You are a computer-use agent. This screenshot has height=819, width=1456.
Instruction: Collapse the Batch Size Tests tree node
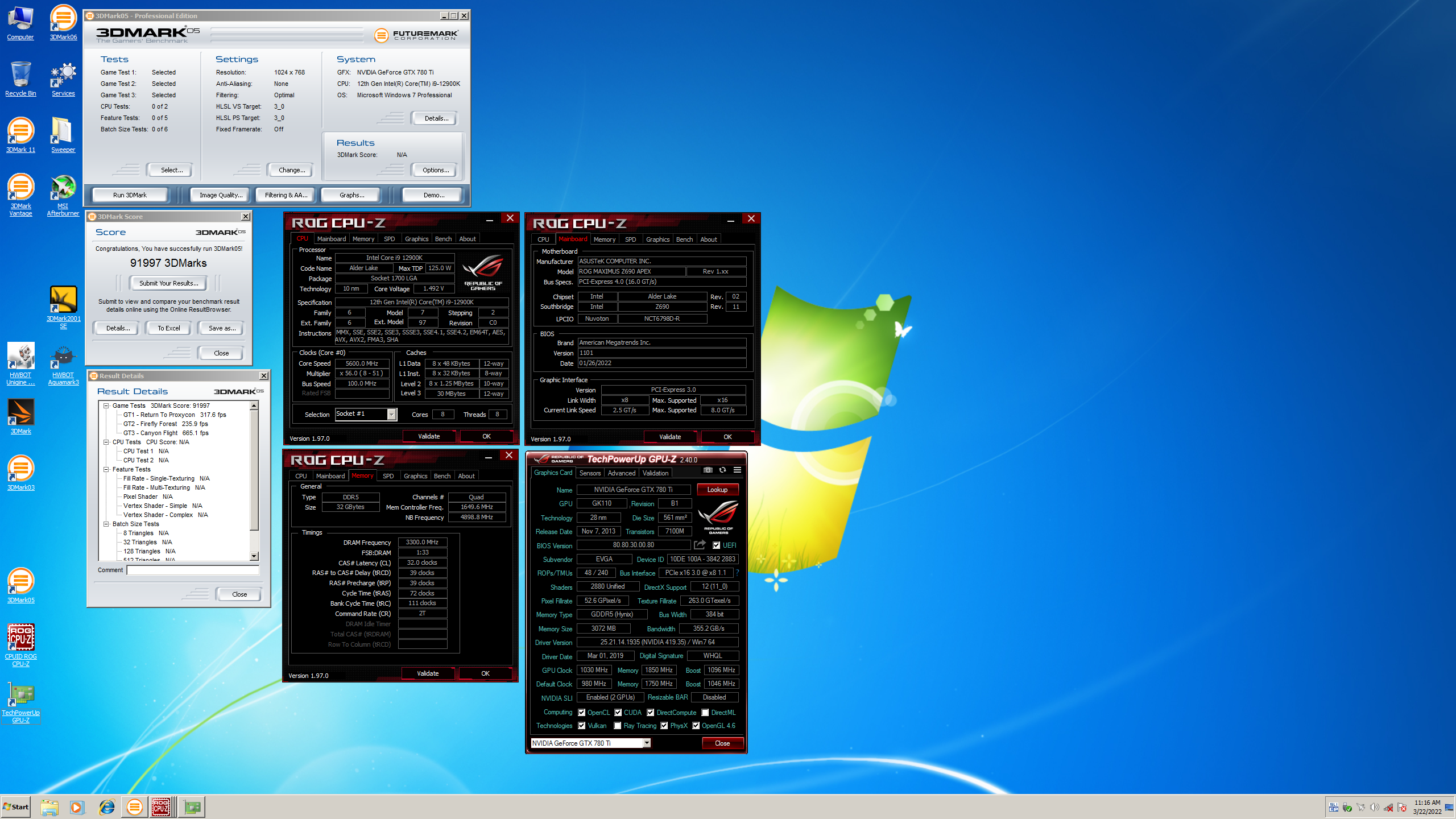pyautogui.click(x=106, y=524)
